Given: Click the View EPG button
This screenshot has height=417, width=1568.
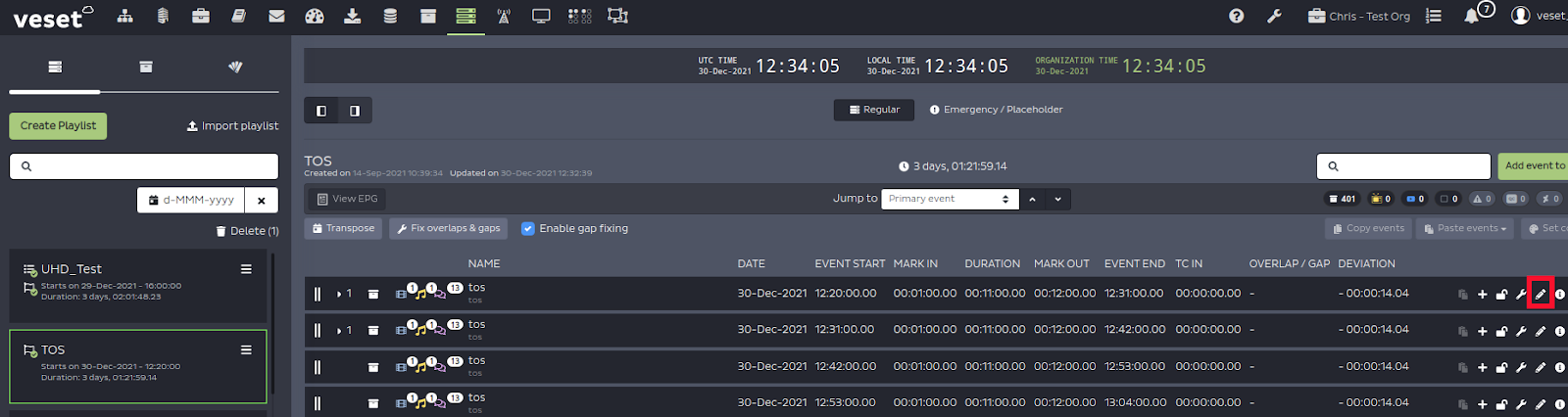Looking at the screenshot, I should coord(347,199).
